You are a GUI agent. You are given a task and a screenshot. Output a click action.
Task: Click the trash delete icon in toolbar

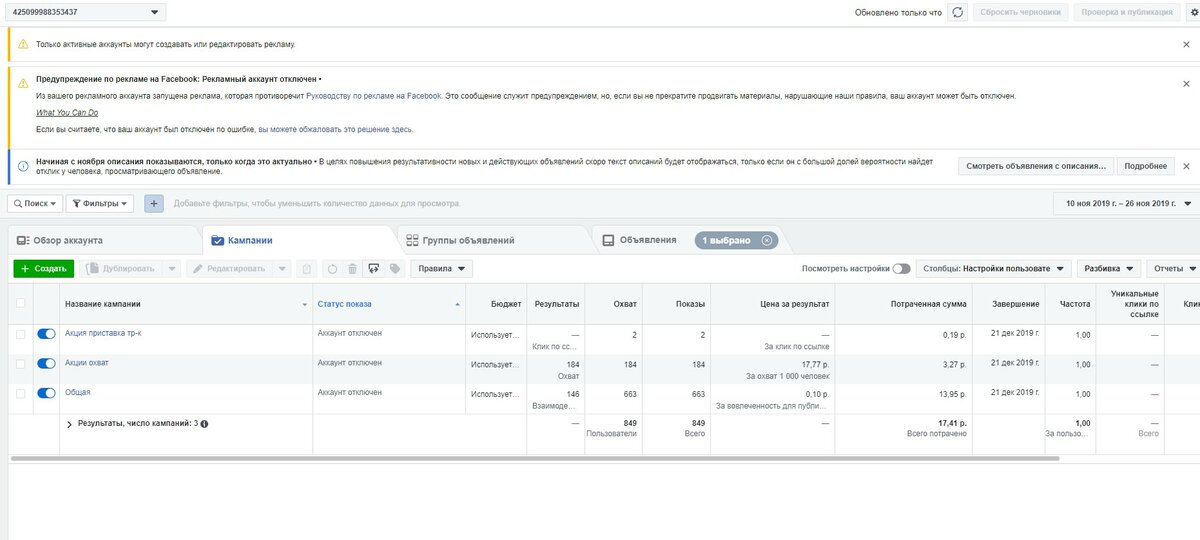[352, 268]
